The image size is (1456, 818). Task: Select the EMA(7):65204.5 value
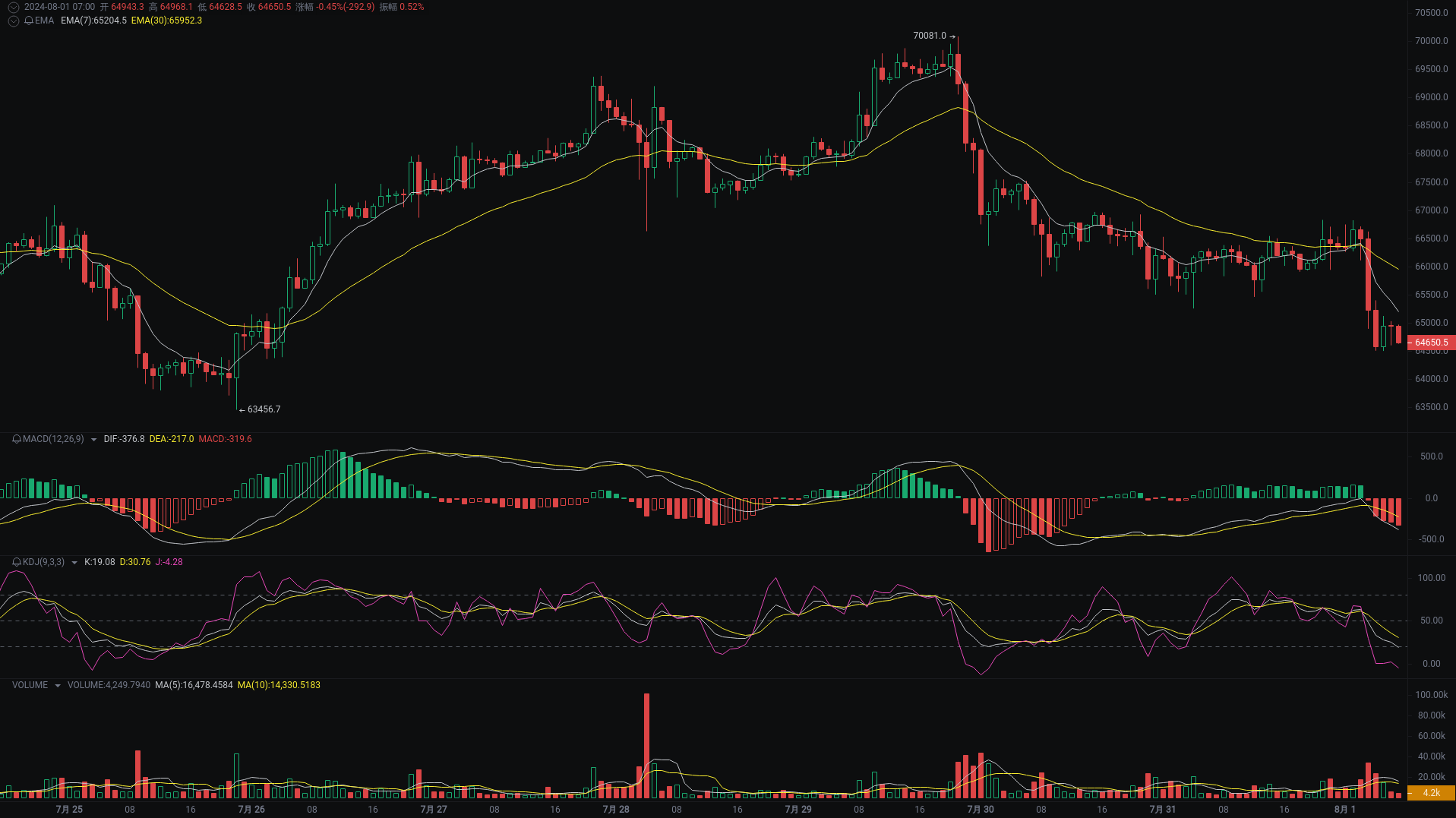pos(93,21)
